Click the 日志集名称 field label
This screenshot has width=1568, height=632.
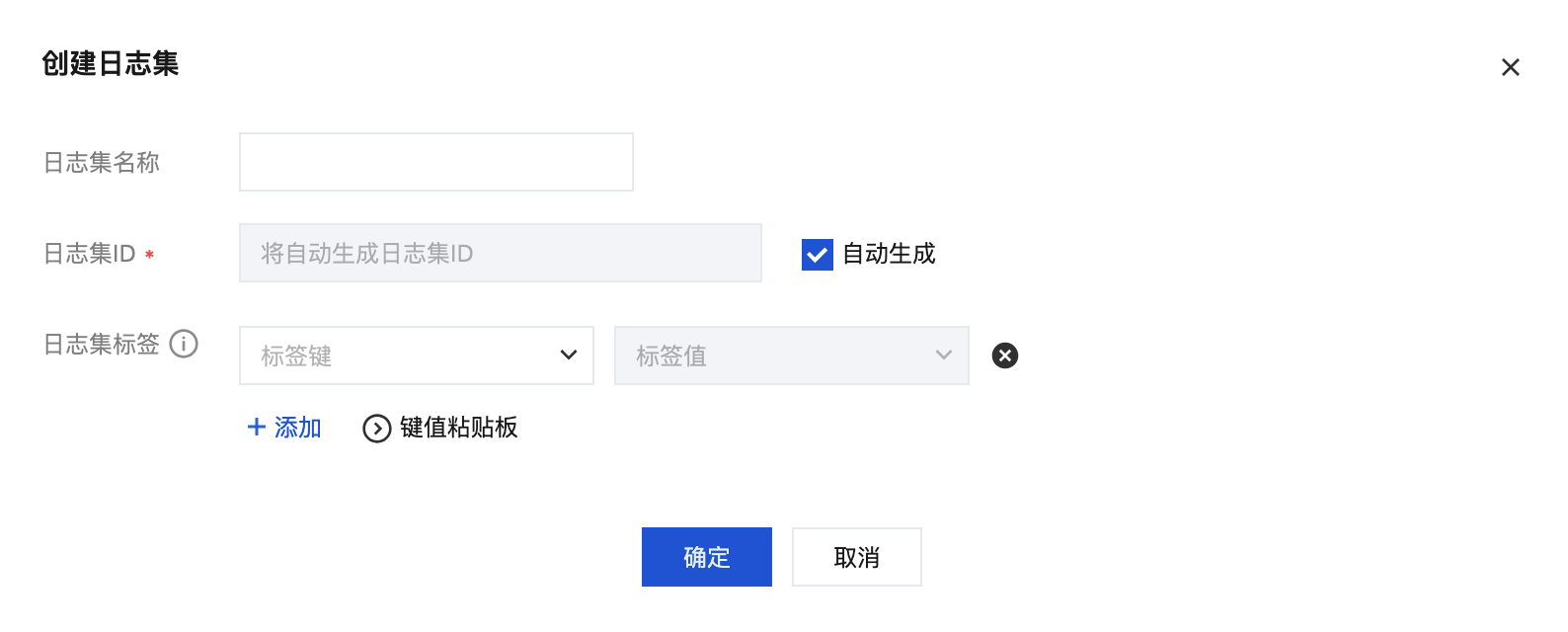102,163
